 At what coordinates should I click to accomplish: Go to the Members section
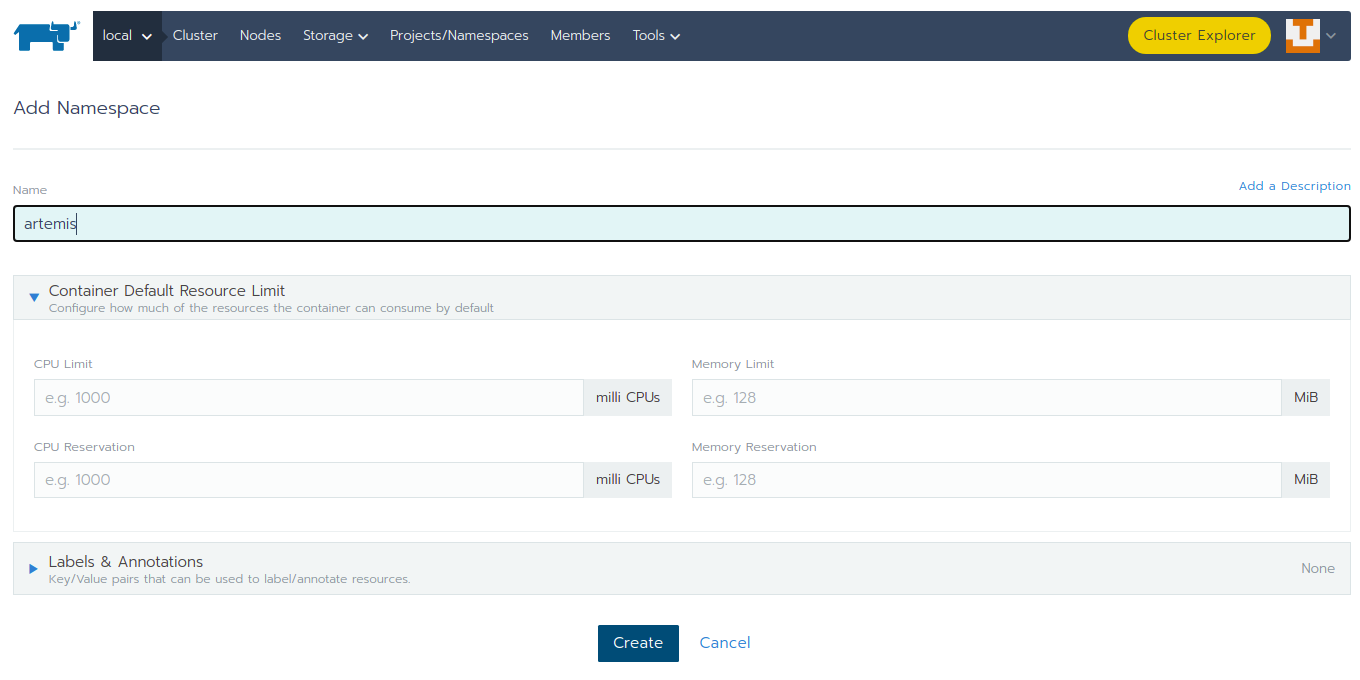coord(580,35)
